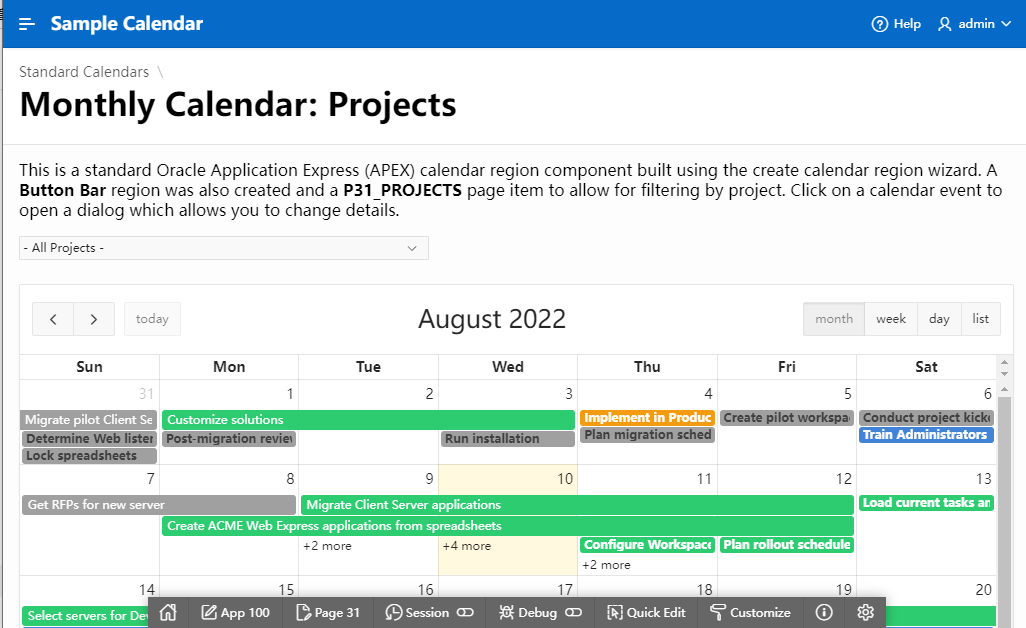This screenshot has width=1026, height=628.
Task: Click the developer toolbar Home icon
Action: click(168, 612)
